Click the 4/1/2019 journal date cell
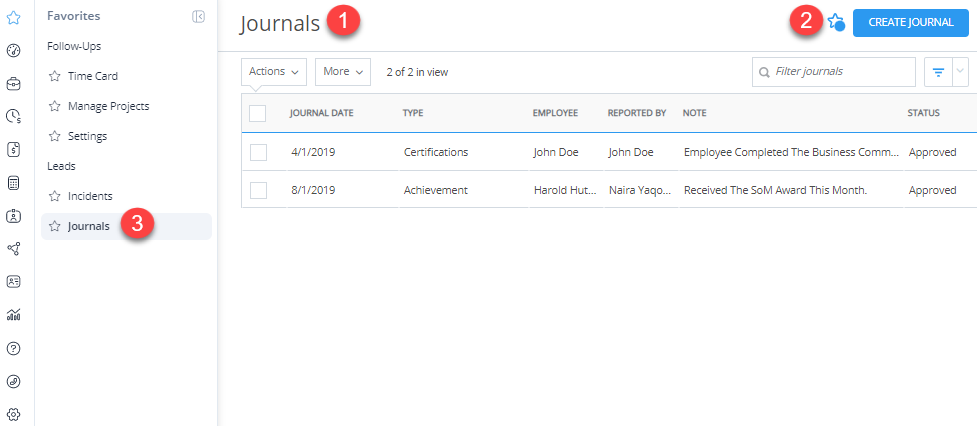The width and height of the screenshot is (977, 426). tap(313, 152)
